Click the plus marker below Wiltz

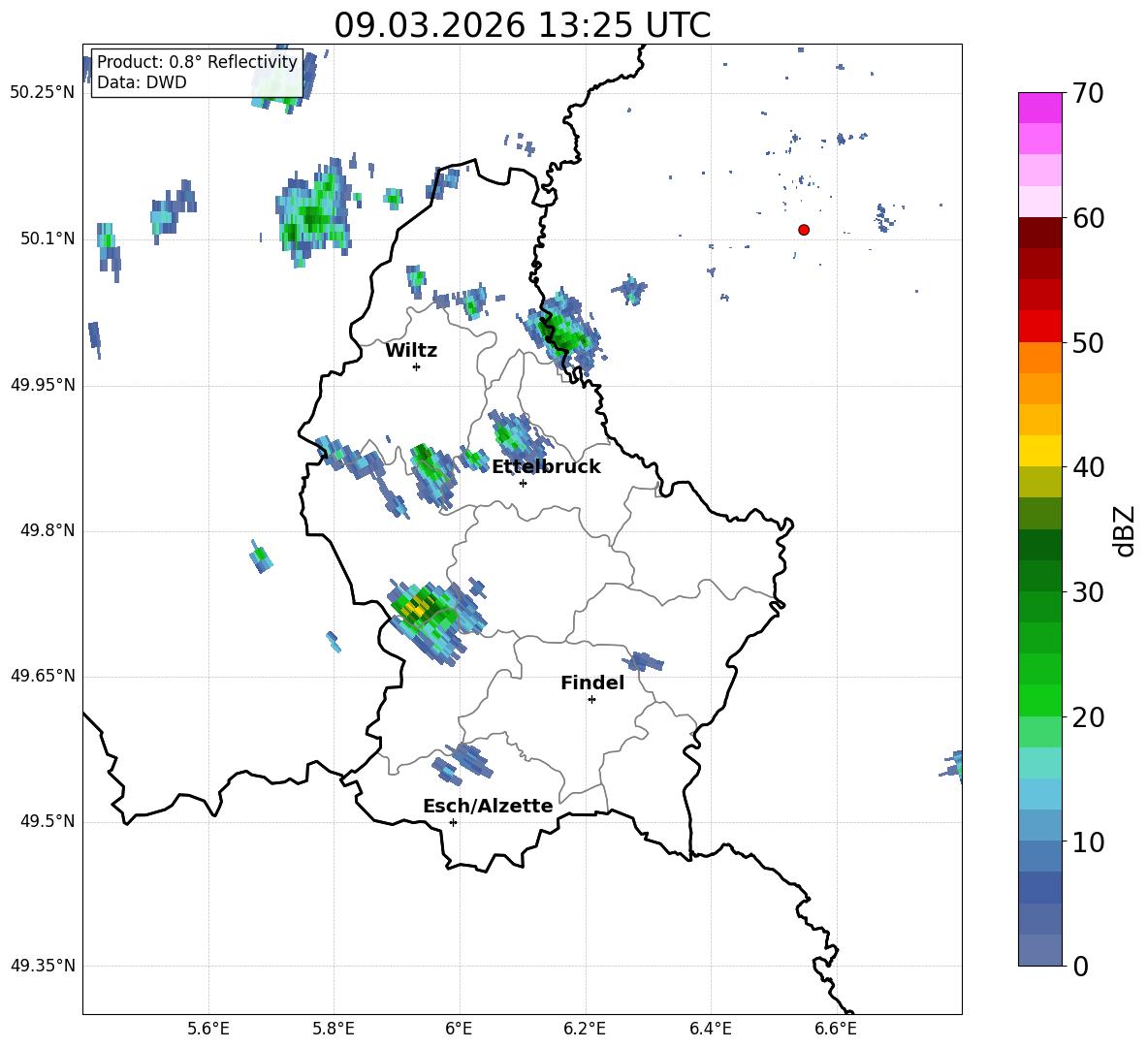[x=416, y=366]
